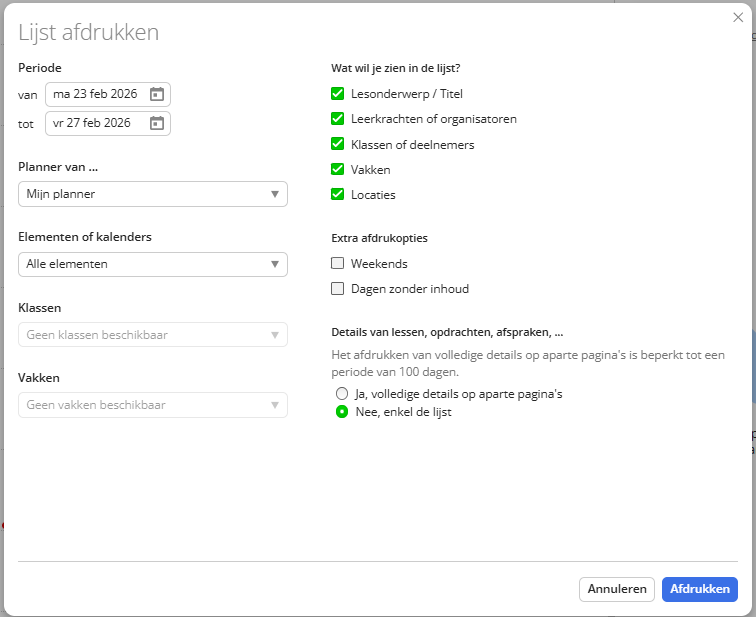Screen dimensions: 756x617
Task: Check 'Dagen zonder inhoud' option
Action: pos(338,289)
